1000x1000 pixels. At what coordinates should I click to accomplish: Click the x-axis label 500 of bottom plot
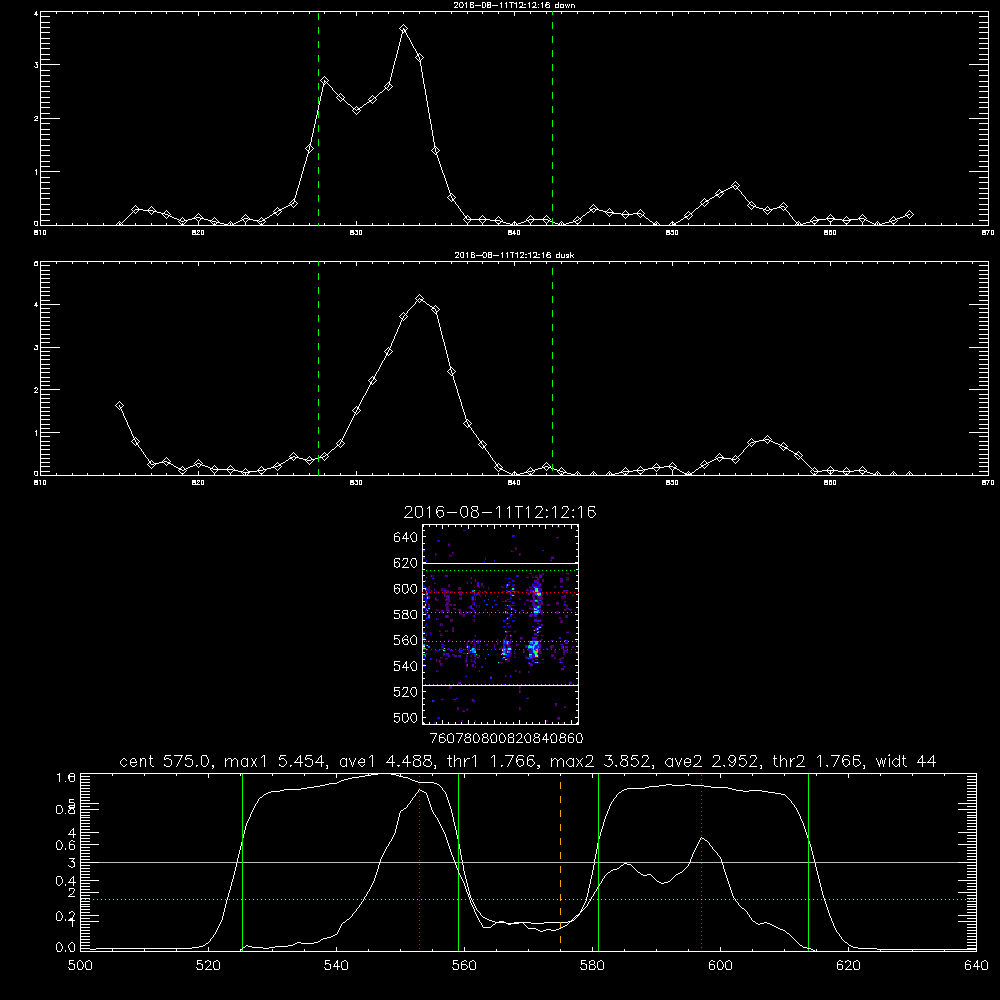(80, 966)
